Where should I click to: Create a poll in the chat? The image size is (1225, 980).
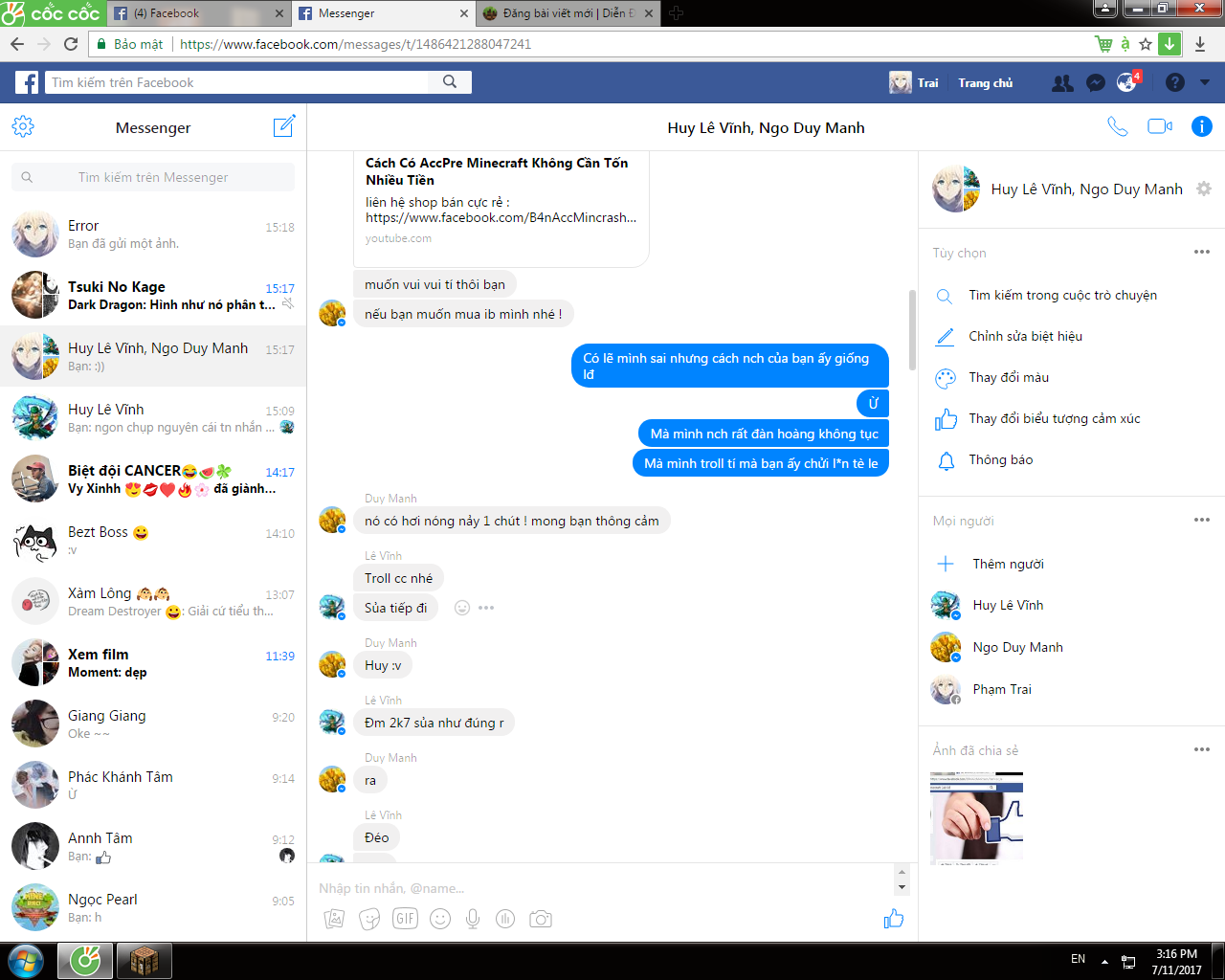pyautogui.click(x=505, y=919)
